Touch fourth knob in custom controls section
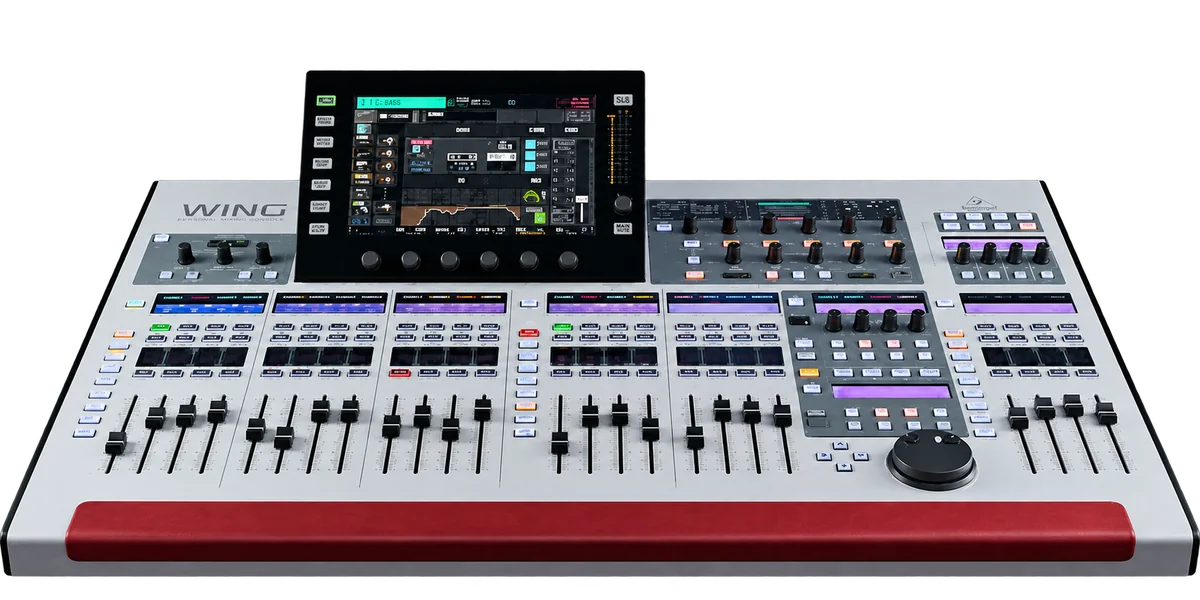Image resolution: width=1200 pixels, height=600 pixels. tap(917, 320)
